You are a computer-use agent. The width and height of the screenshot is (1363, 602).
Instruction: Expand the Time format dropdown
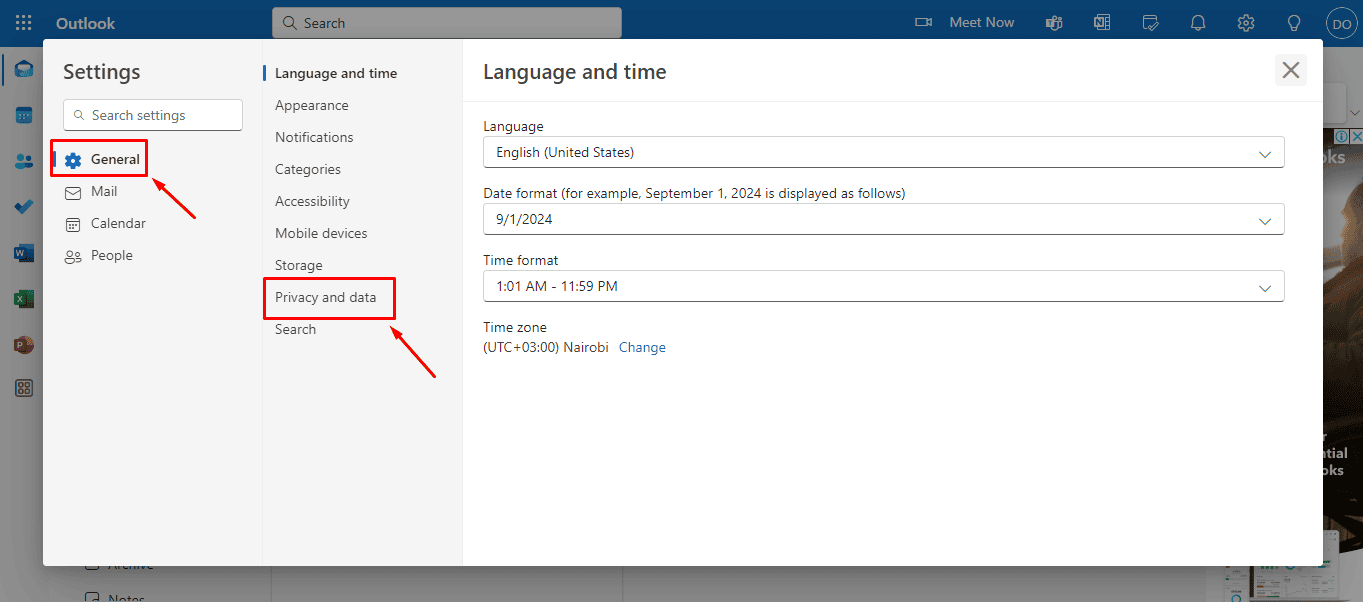tap(884, 286)
